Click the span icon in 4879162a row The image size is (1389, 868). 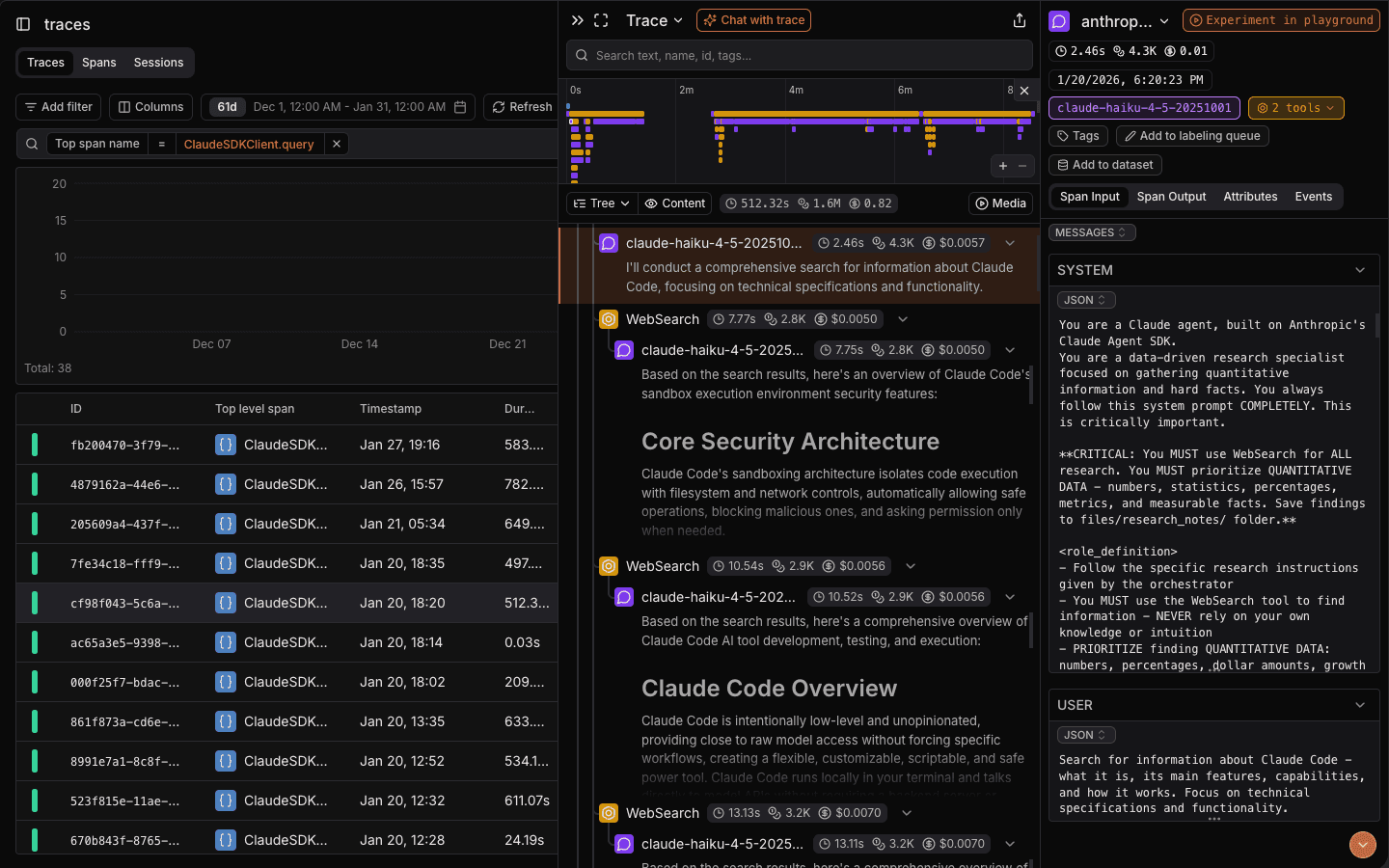click(225, 484)
